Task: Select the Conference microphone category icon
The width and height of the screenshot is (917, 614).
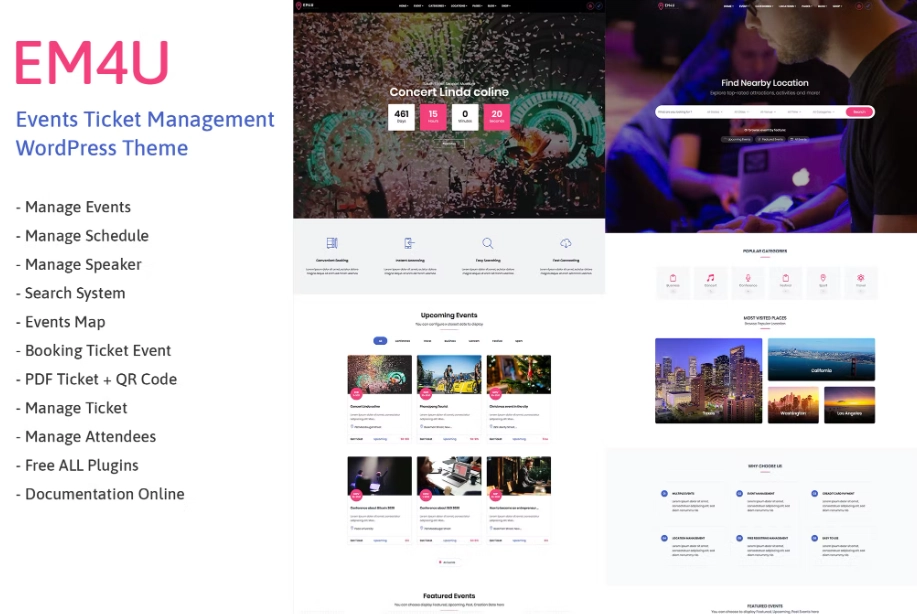Action: click(x=747, y=279)
